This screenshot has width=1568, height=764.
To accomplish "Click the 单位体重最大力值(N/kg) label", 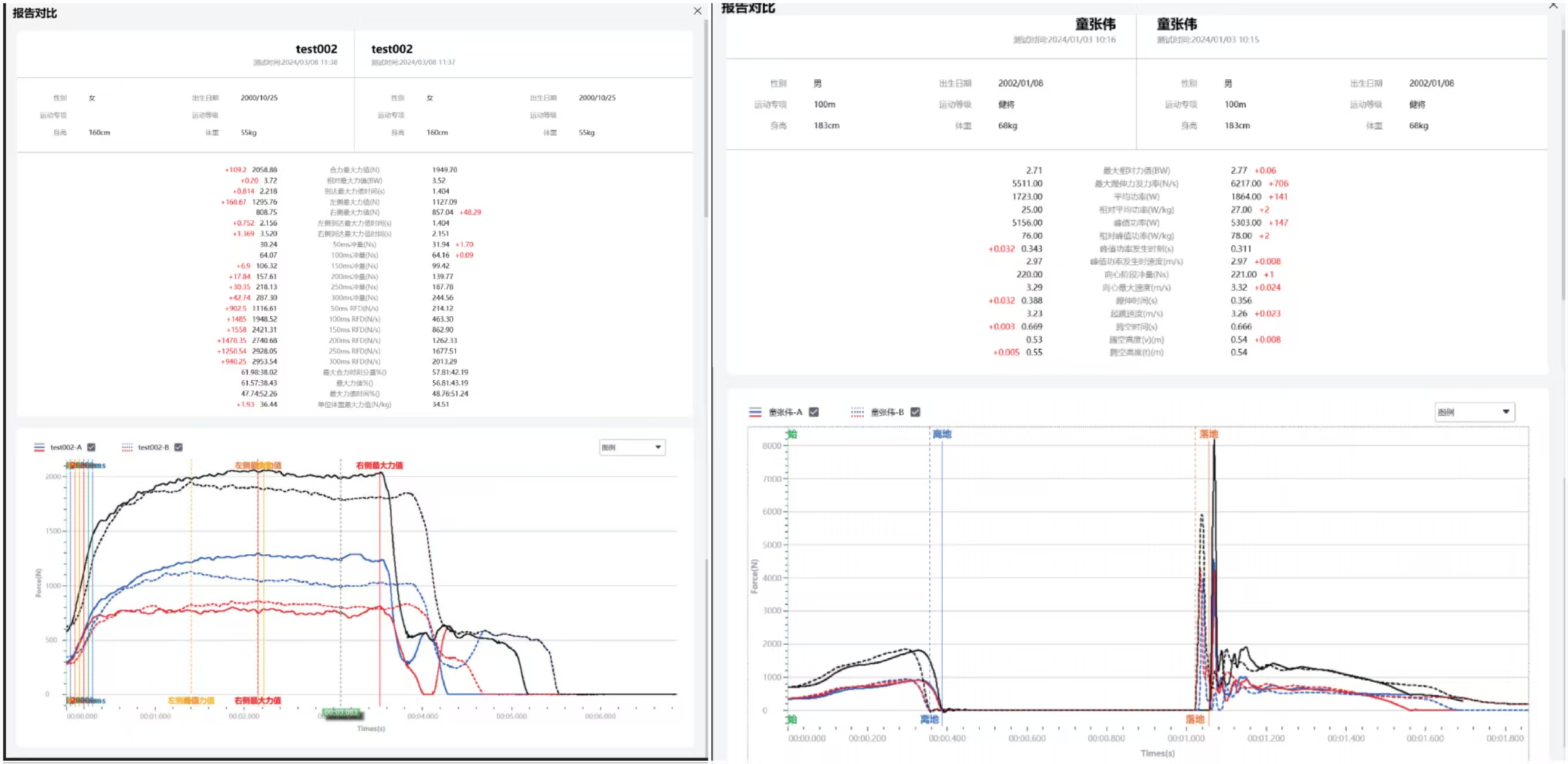I will pos(355,404).
